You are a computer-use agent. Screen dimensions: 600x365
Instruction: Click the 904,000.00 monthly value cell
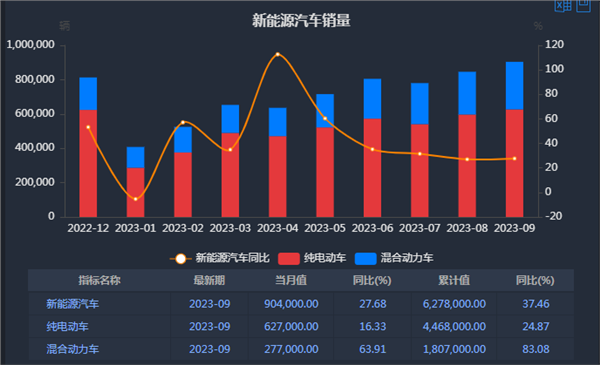click(x=291, y=304)
